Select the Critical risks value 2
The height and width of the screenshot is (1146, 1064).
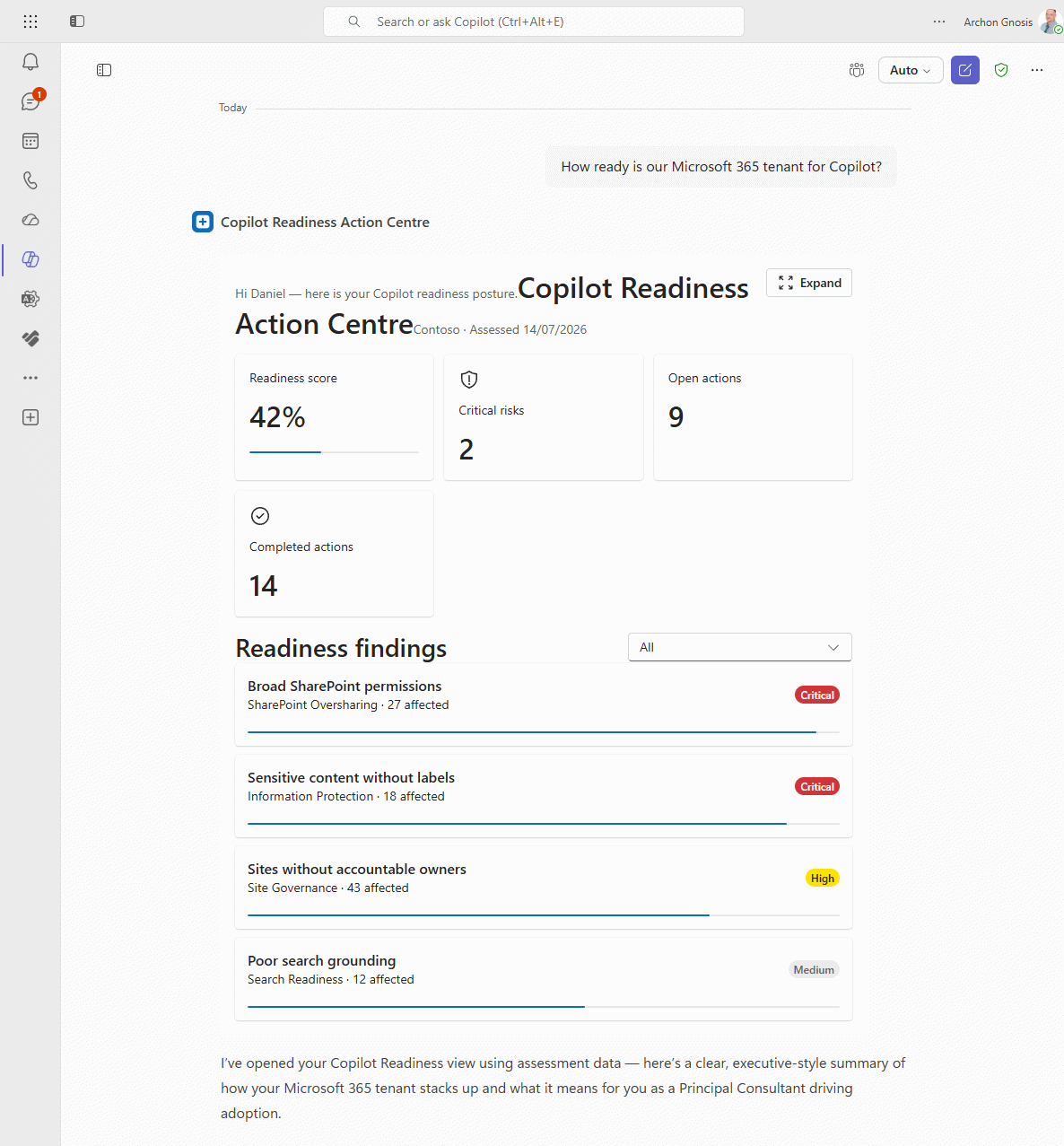pyautogui.click(x=467, y=450)
